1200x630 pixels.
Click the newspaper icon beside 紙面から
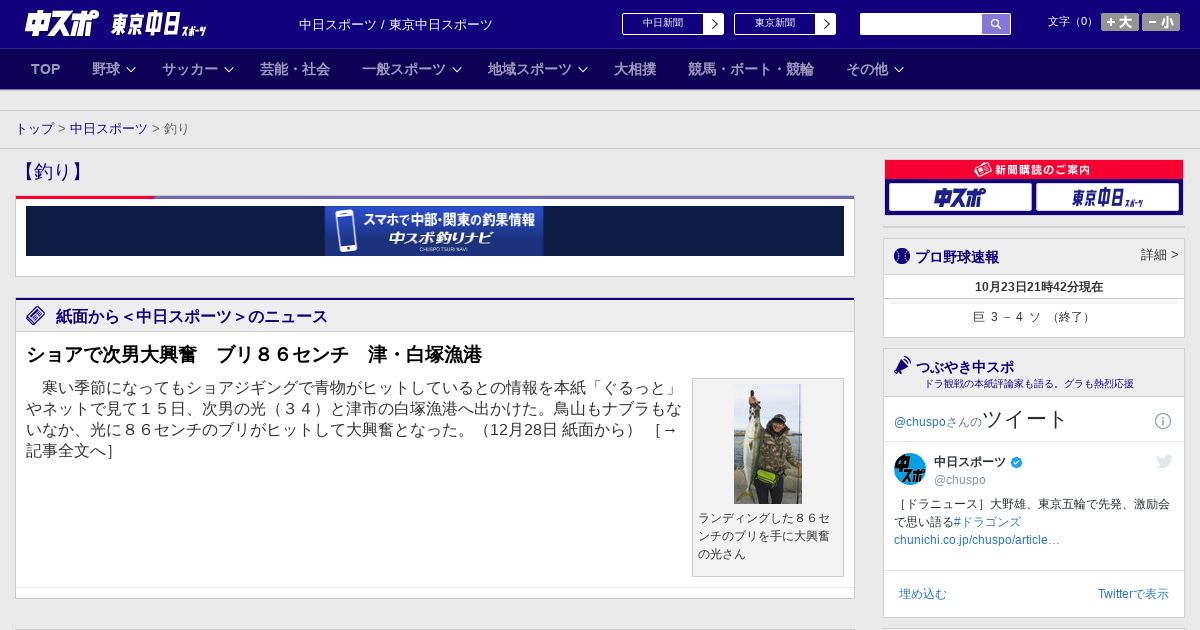[x=36, y=316]
